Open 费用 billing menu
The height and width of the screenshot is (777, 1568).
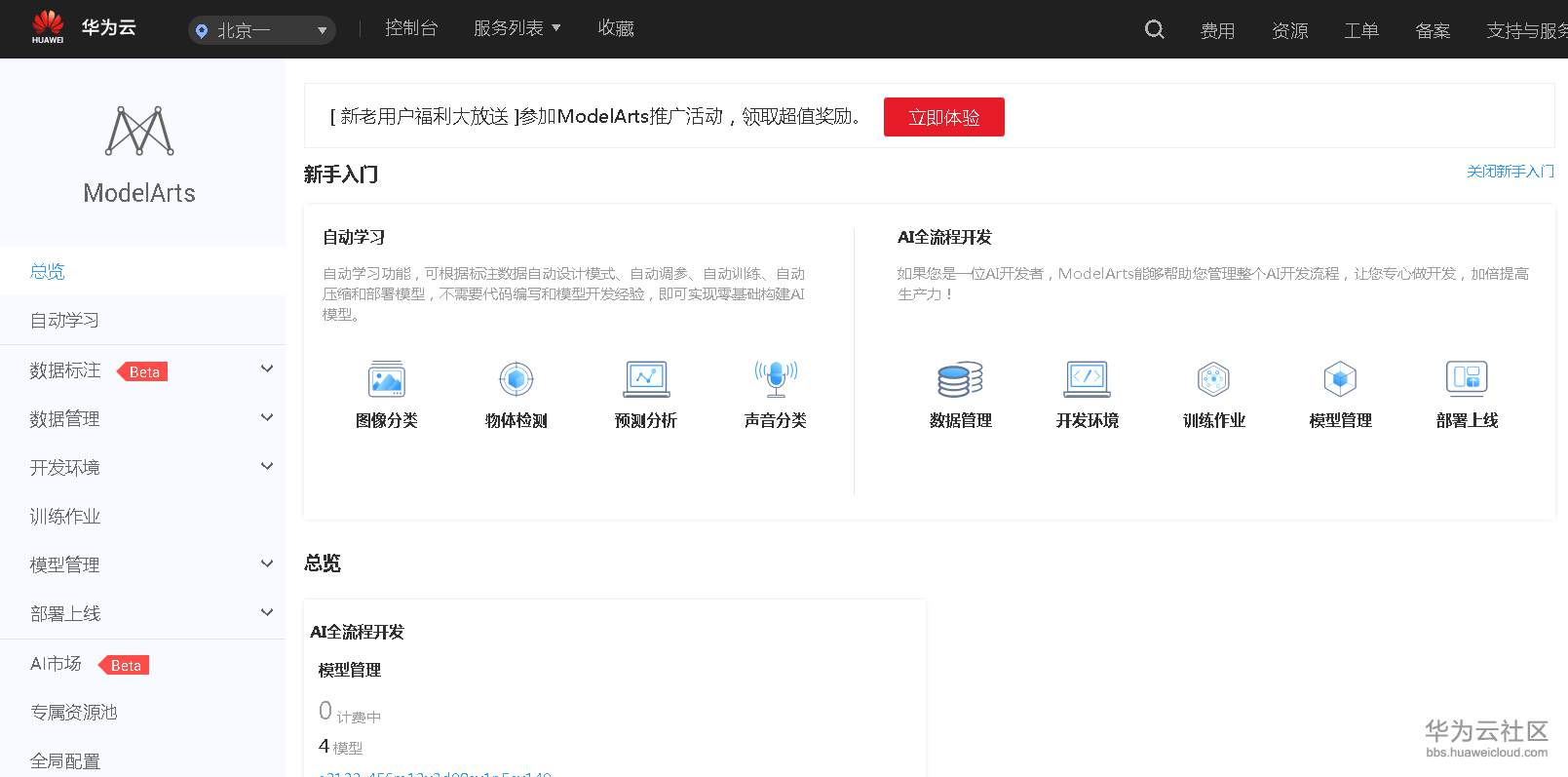click(1218, 31)
